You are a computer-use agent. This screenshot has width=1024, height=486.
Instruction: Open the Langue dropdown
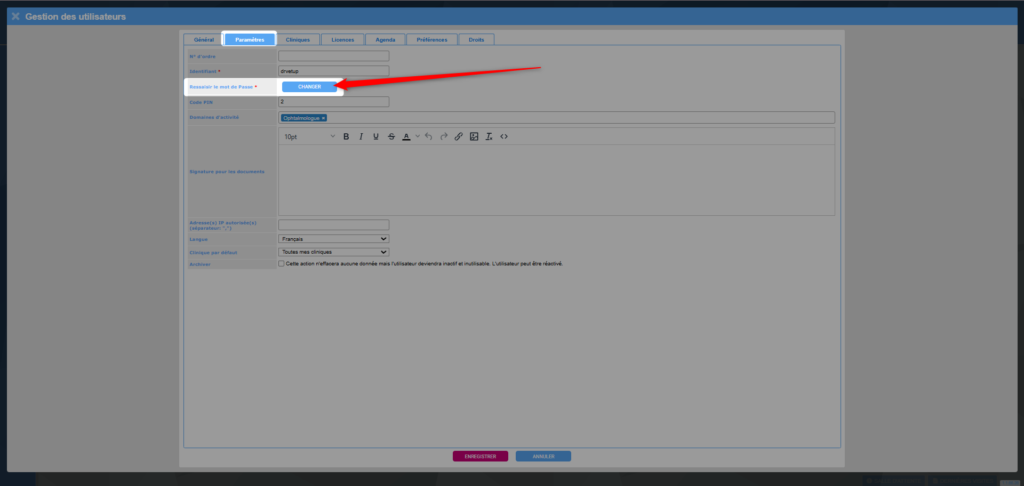[x=333, y=239]
